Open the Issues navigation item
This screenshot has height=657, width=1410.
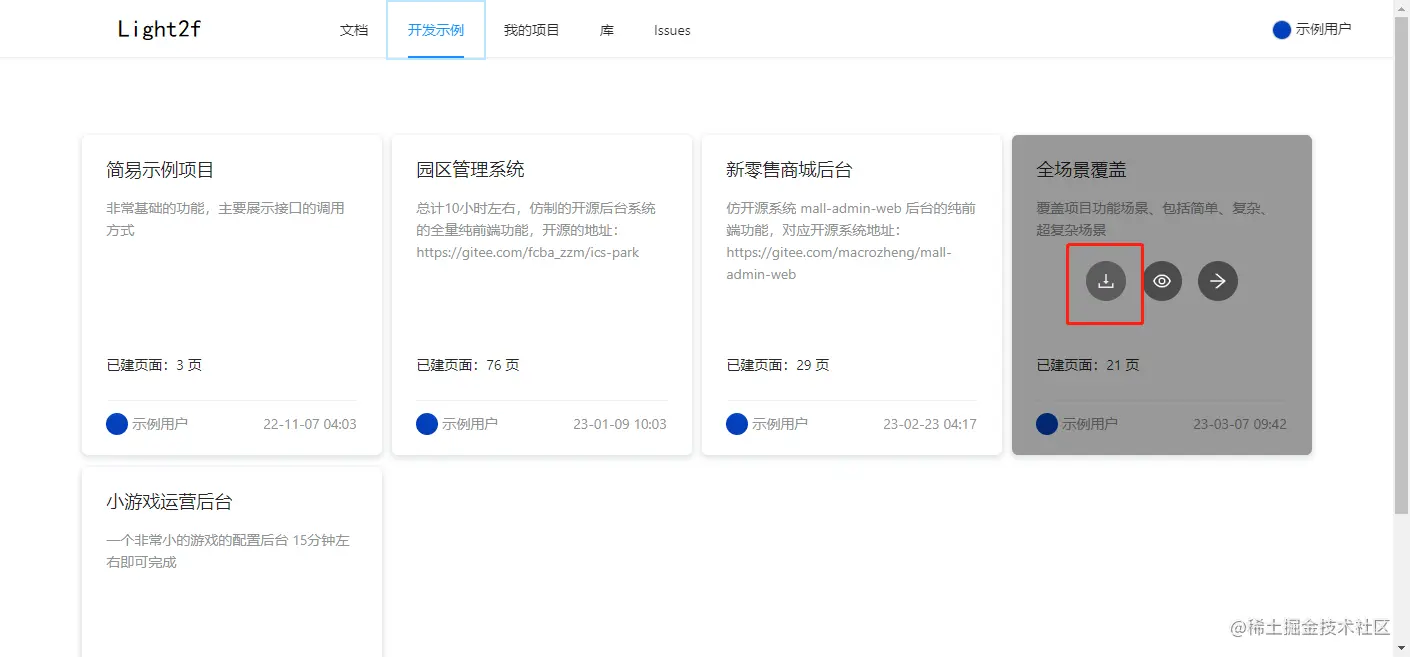pyautogui.click(x=672, y=30)
